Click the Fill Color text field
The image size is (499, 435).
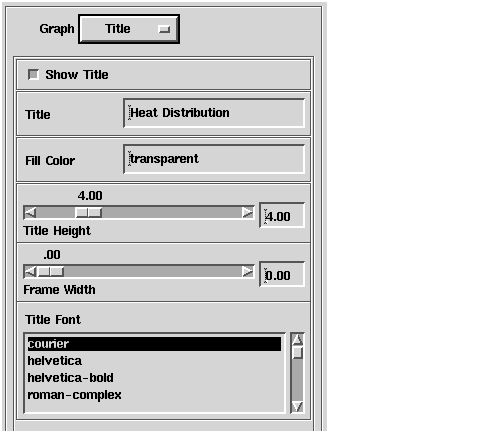pyautogui.click(x=214, y=159)
